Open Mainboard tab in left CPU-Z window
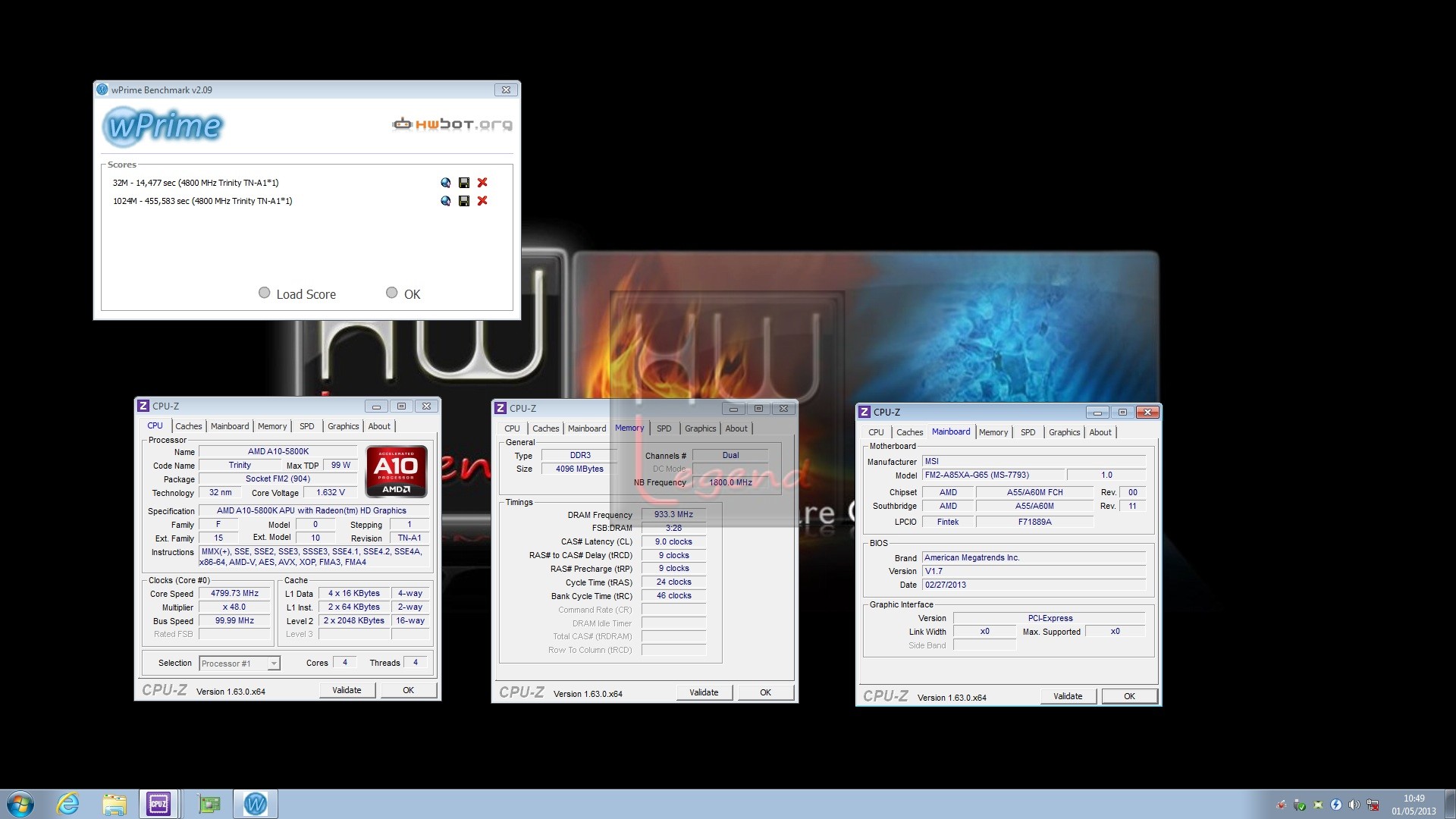This screenshot has width=1456, height=819. [230, 426]
